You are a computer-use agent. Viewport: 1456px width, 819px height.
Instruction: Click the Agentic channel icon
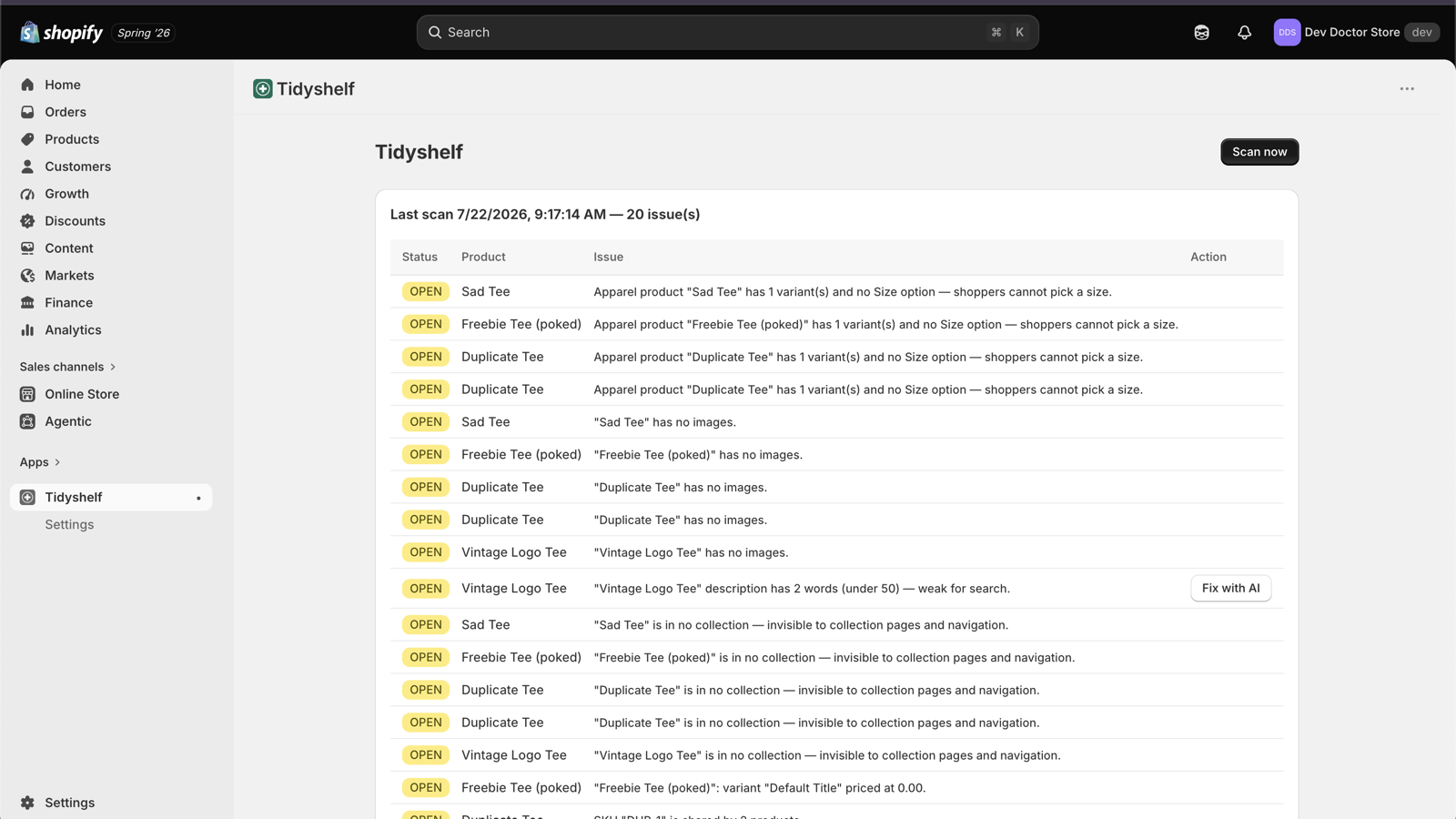tap(27, 421)
